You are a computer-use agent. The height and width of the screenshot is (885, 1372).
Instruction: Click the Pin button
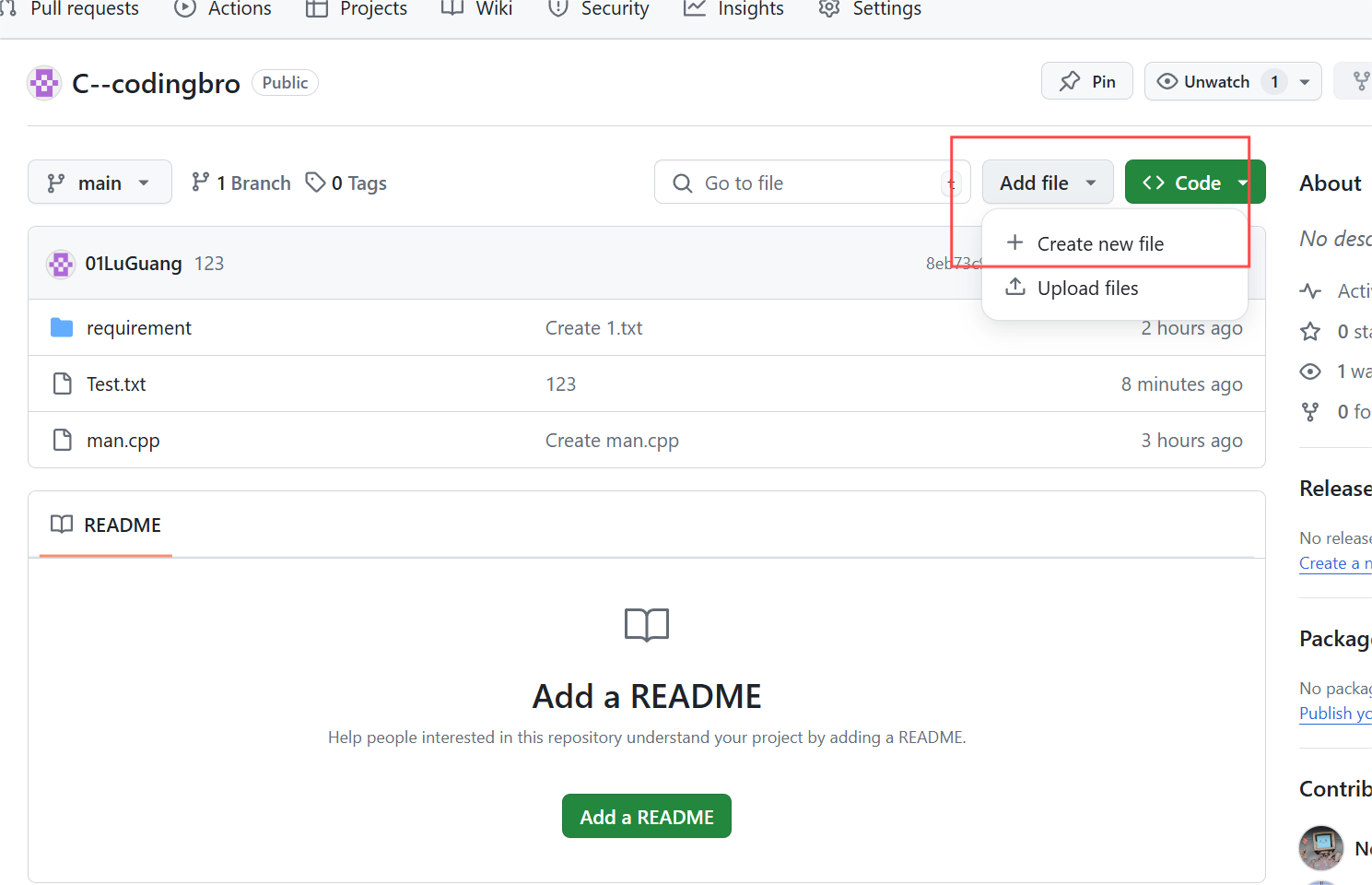click(x=1087, y=81)
